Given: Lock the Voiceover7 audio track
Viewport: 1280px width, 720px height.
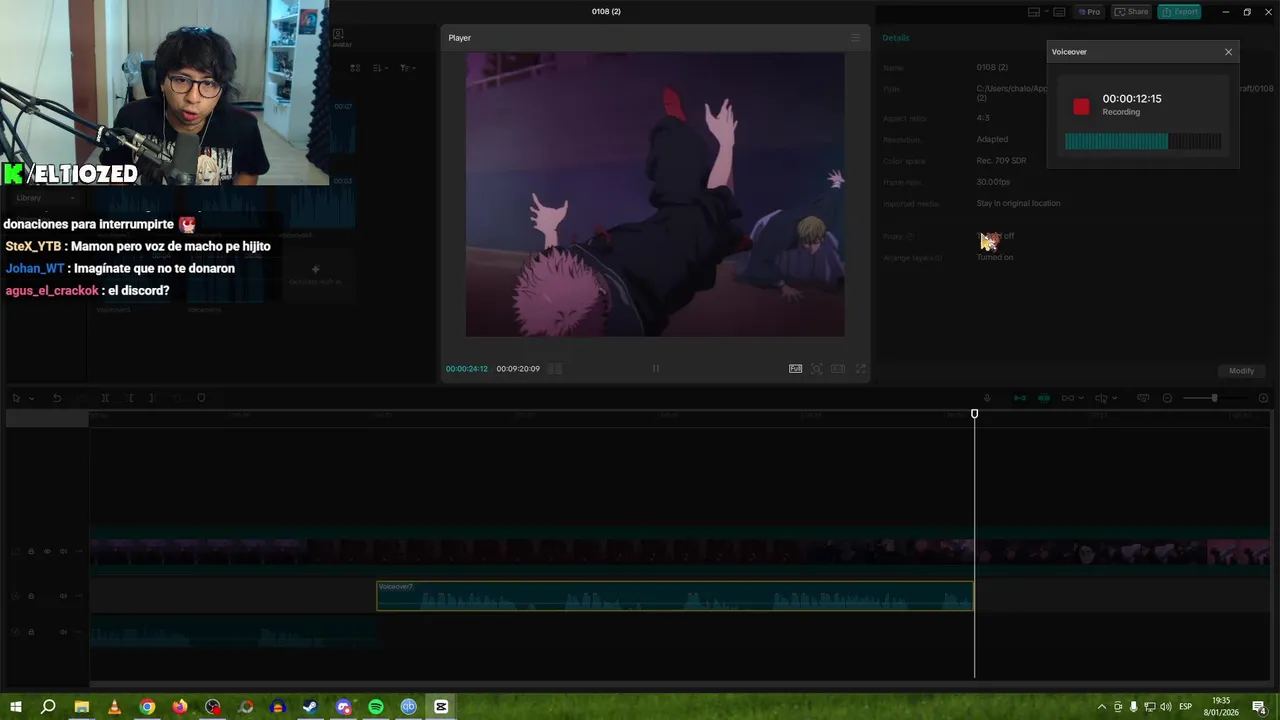Looking at the screenshot, I should point(31,596).
